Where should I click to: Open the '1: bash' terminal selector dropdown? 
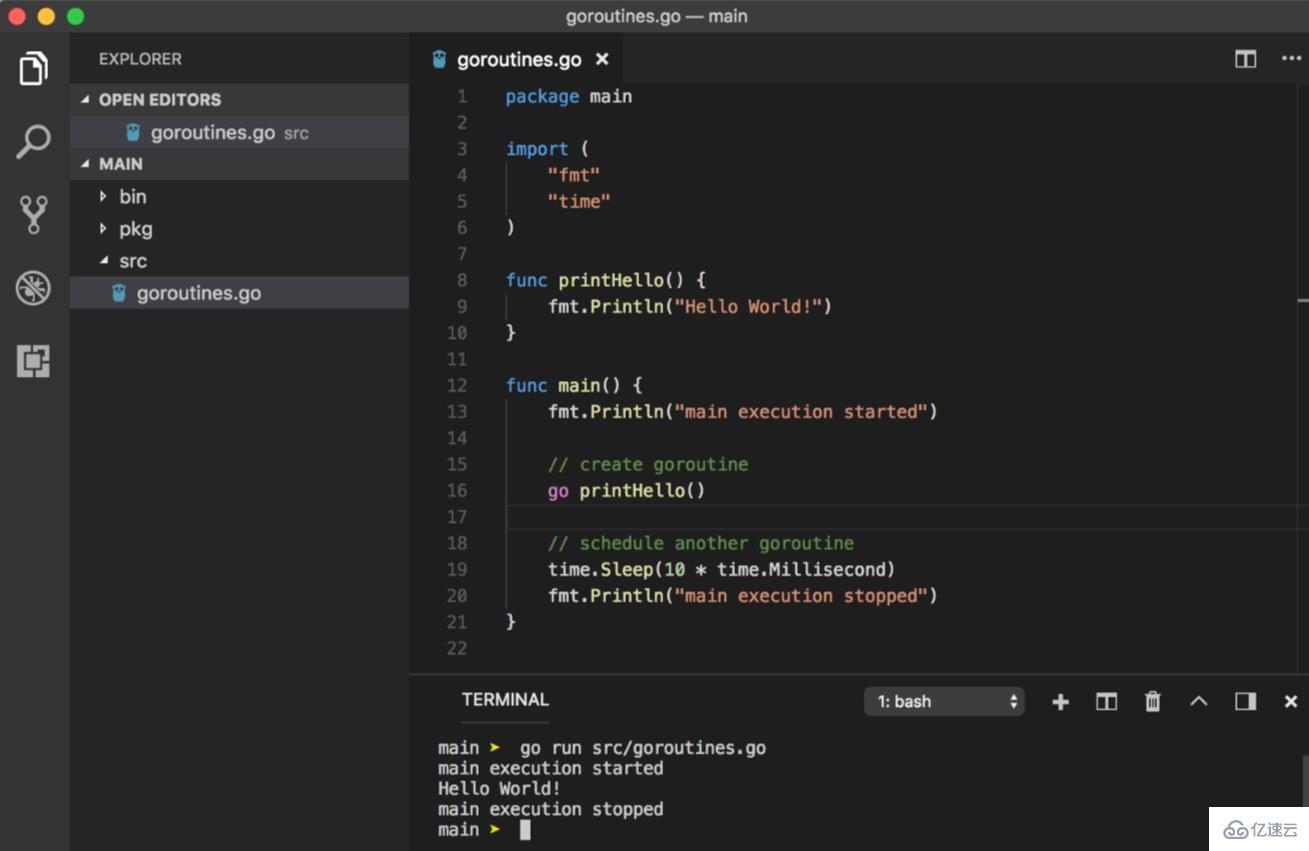coord(944,702)
